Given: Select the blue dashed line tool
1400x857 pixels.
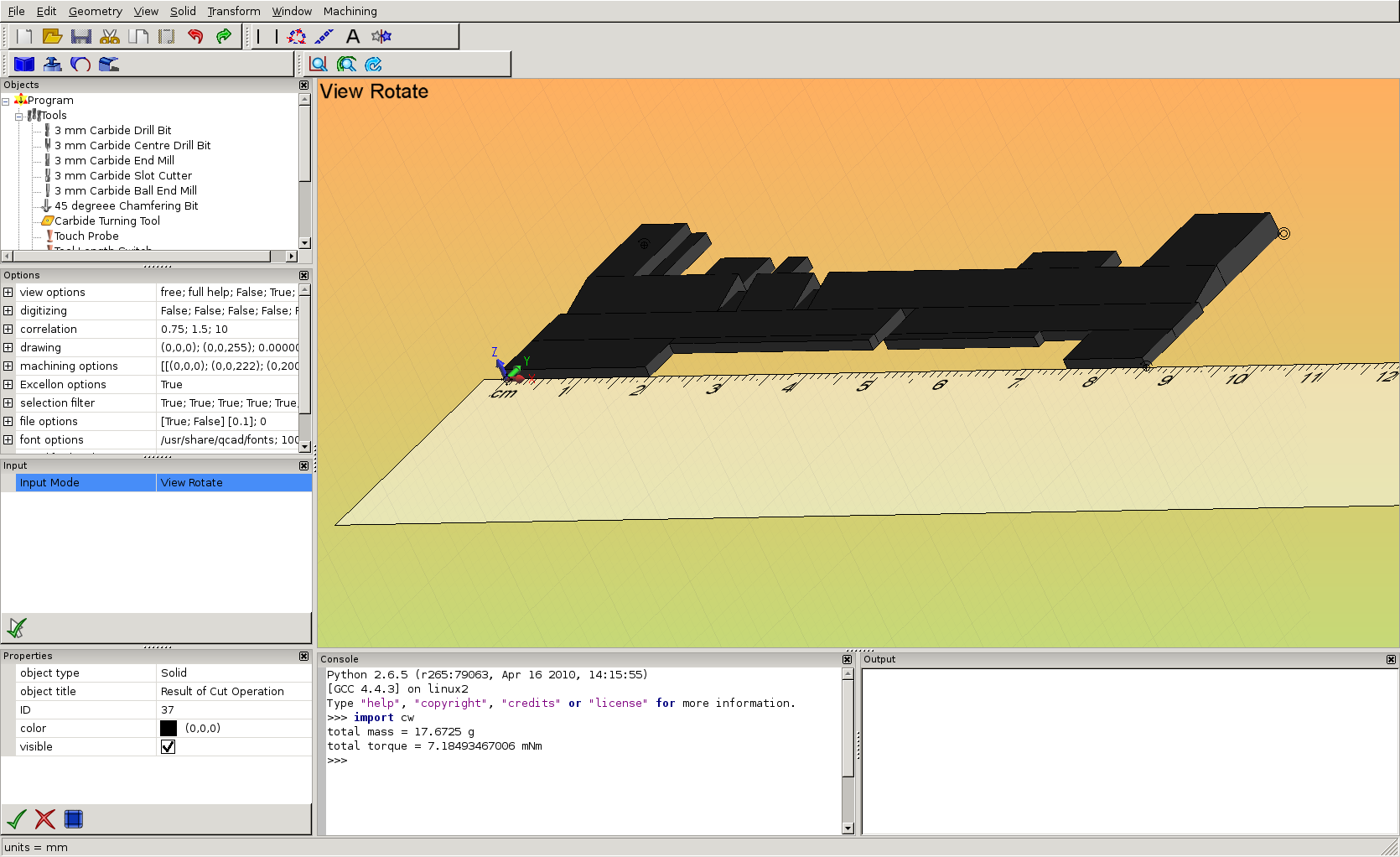Looking at the screenshot, I should 324,36.
